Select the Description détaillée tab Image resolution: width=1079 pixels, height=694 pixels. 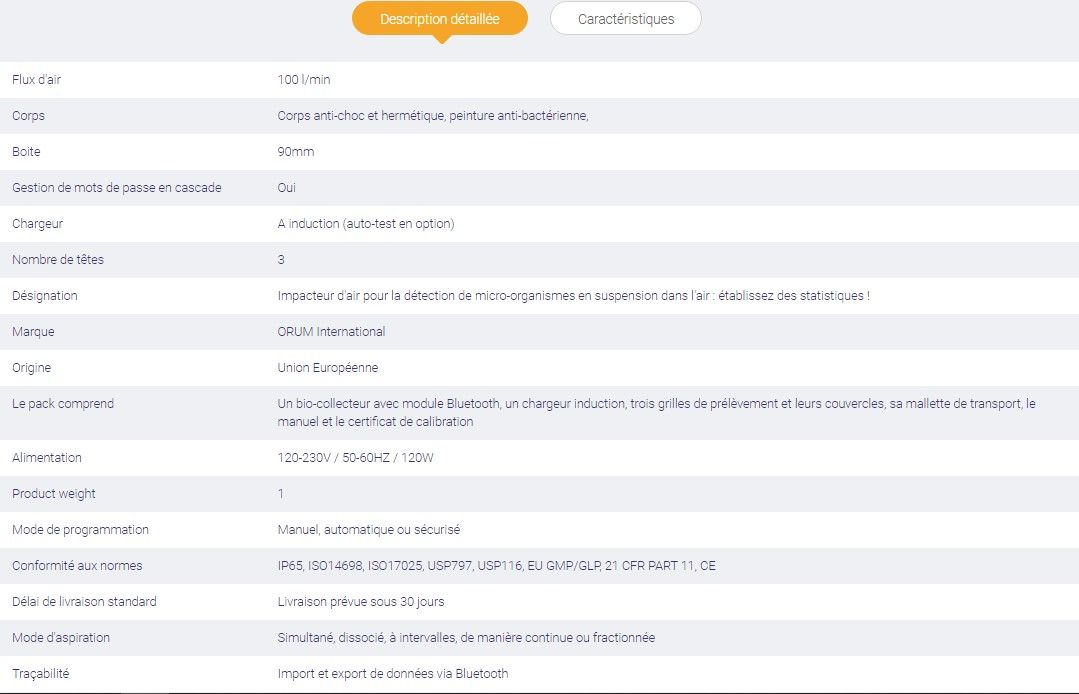(x=439, y=19)
